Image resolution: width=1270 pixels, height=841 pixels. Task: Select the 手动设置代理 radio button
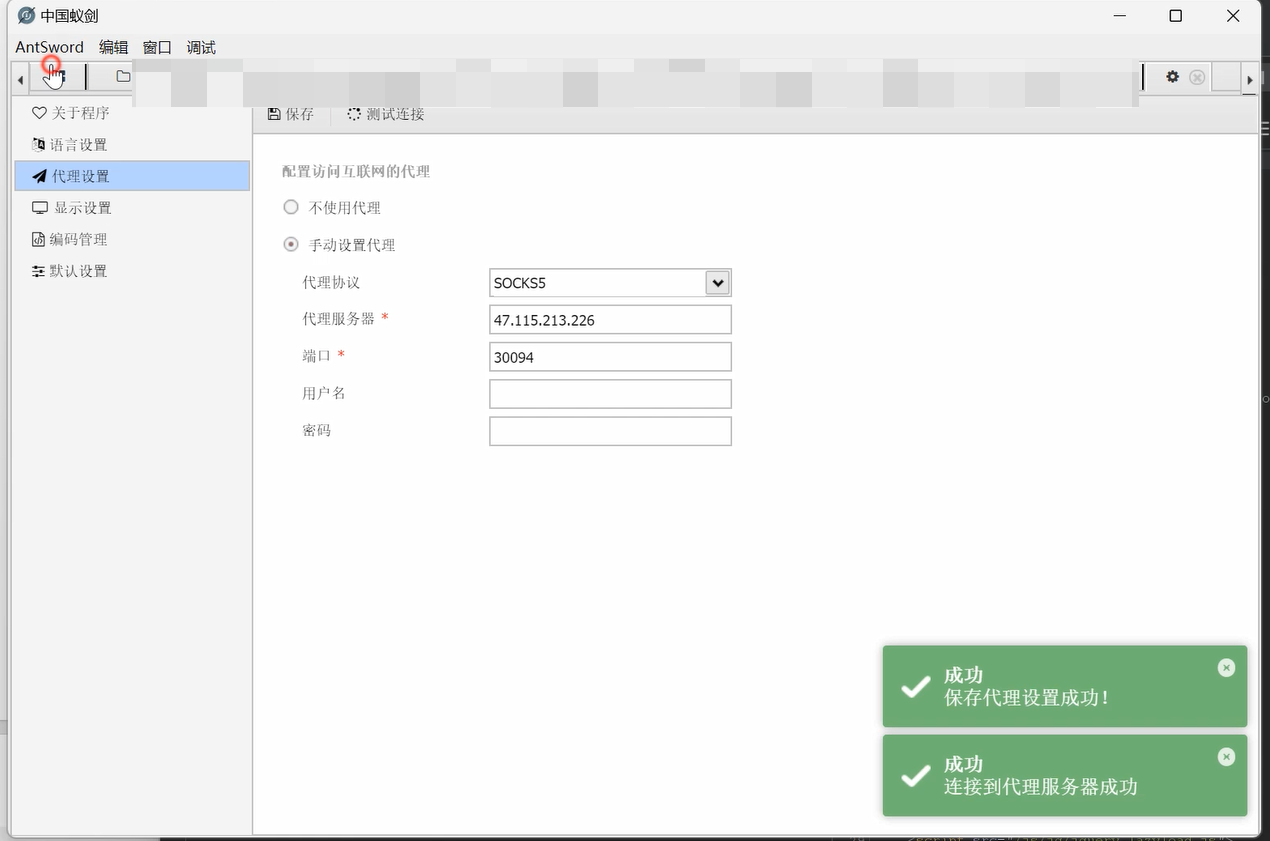tap(291, 244)
